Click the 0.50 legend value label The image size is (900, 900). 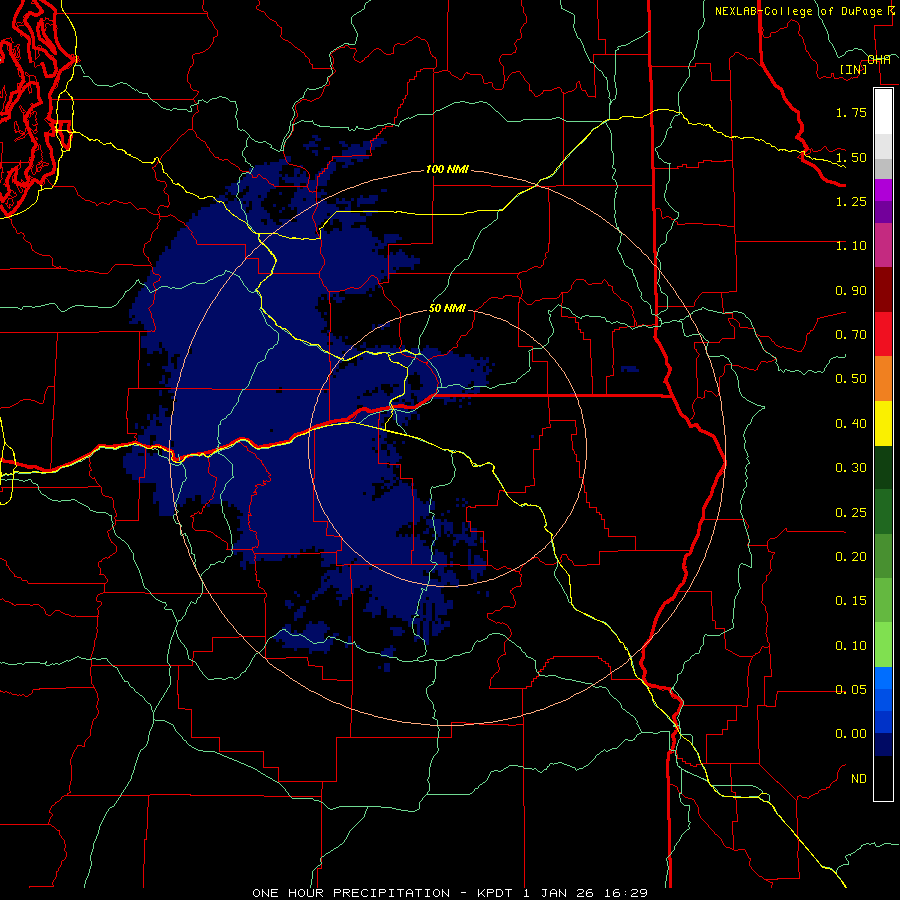[x=851, y=379]
